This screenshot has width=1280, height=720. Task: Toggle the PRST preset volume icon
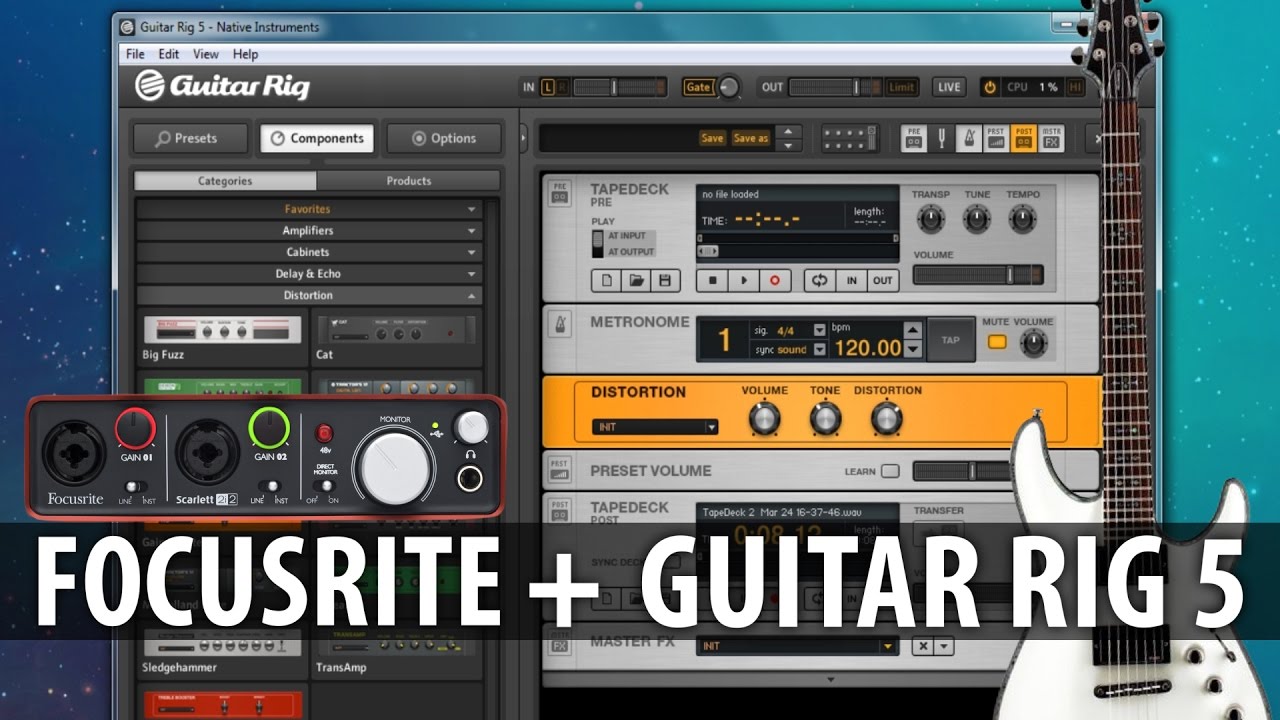coord(996,138)
